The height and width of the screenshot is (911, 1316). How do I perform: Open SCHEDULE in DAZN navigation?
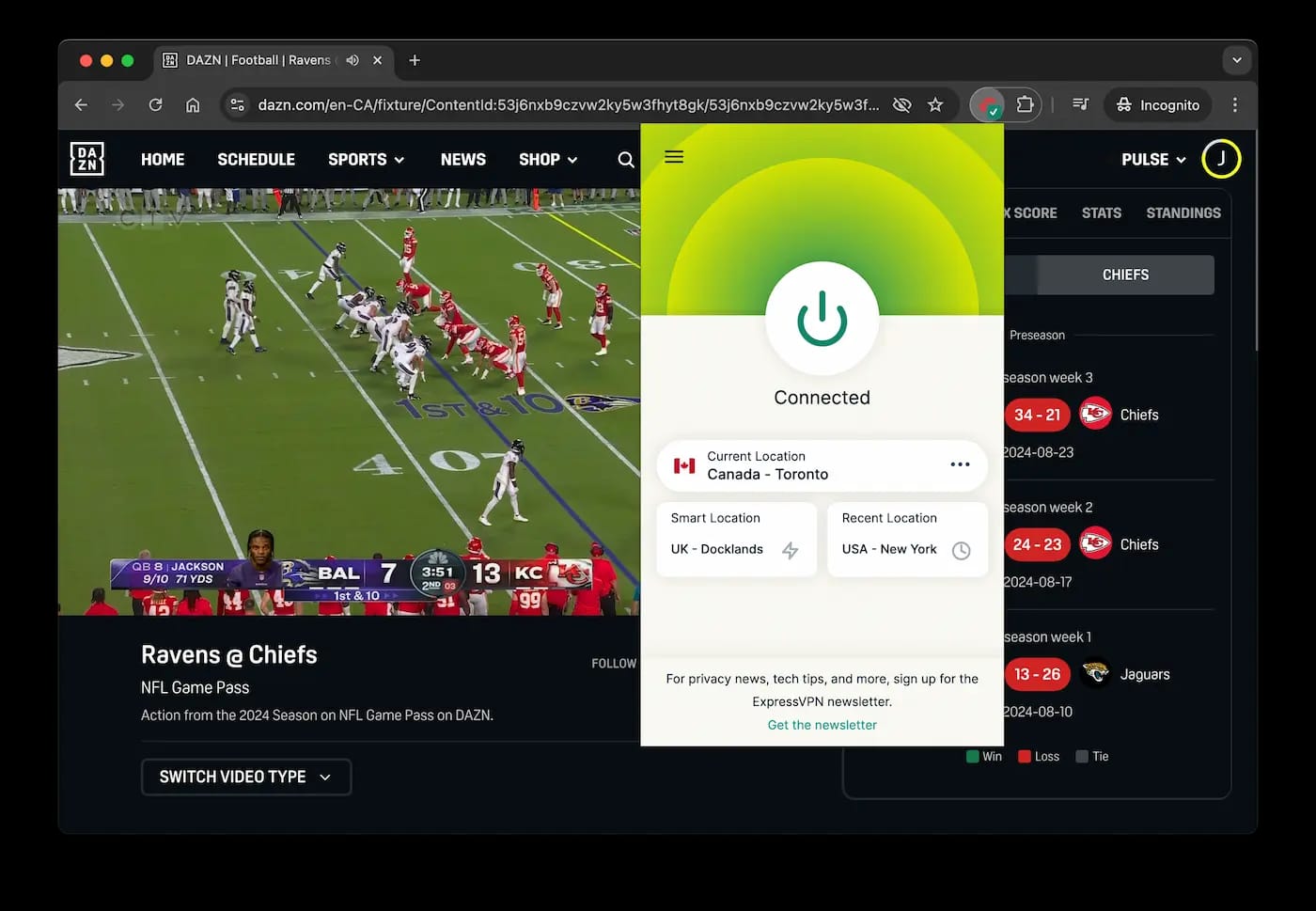256,160
